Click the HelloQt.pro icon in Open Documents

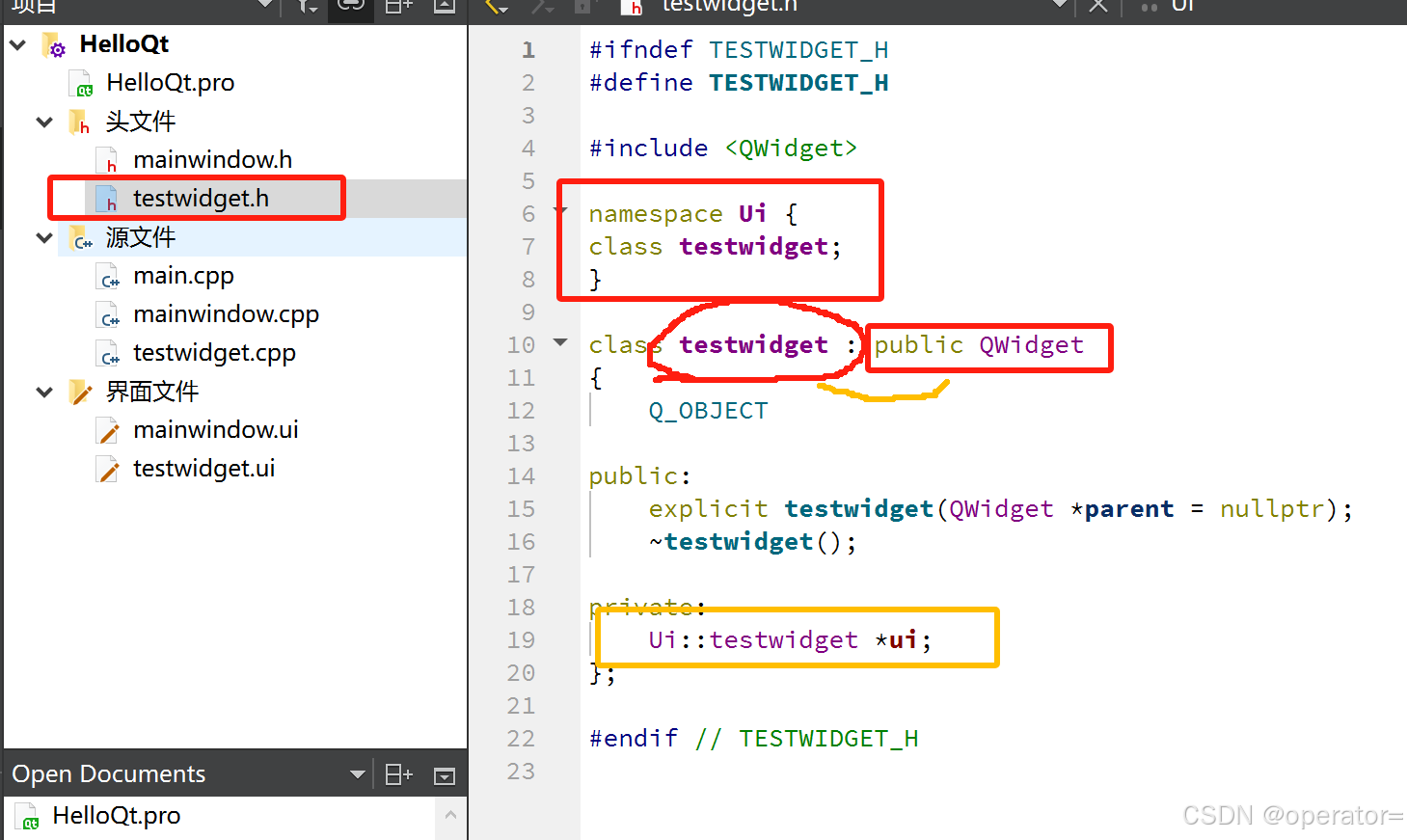pos(28,816)
